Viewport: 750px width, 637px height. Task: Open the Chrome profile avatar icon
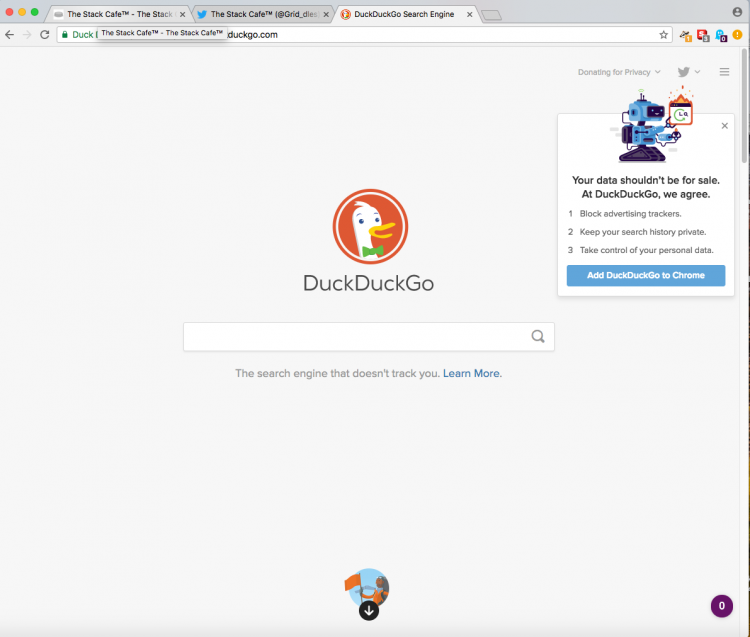[x=737, y=12]
